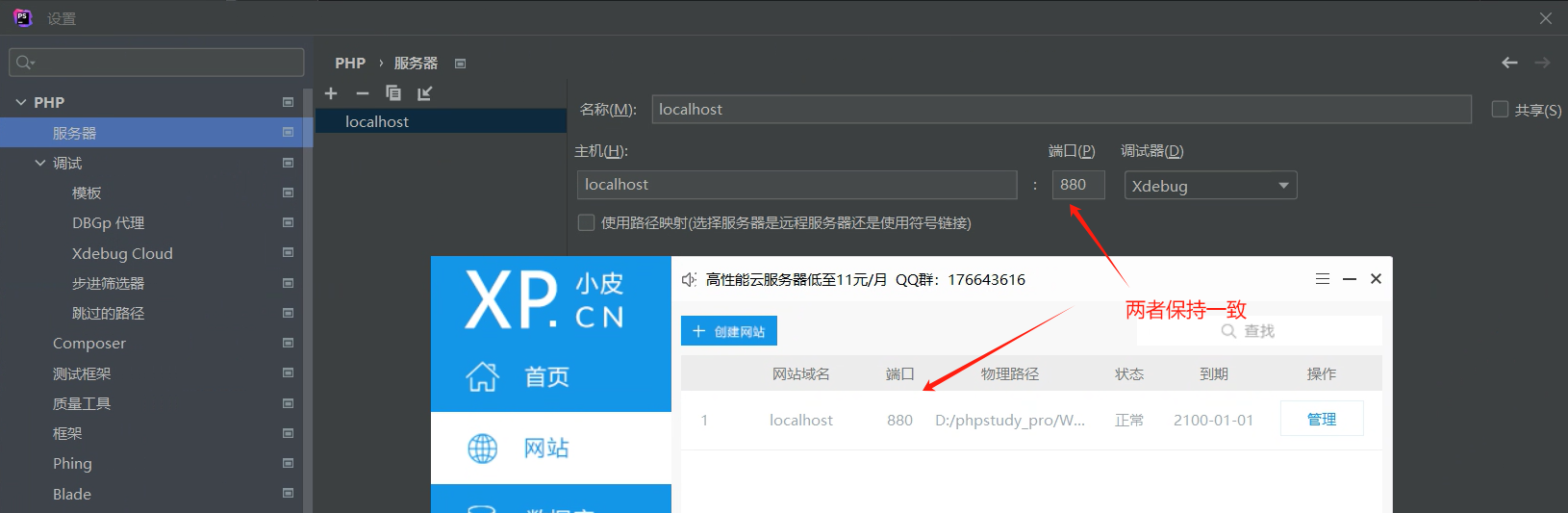Navigate forward with right arrow
Screen dimensions: 1568x513
click(1542, 63)
